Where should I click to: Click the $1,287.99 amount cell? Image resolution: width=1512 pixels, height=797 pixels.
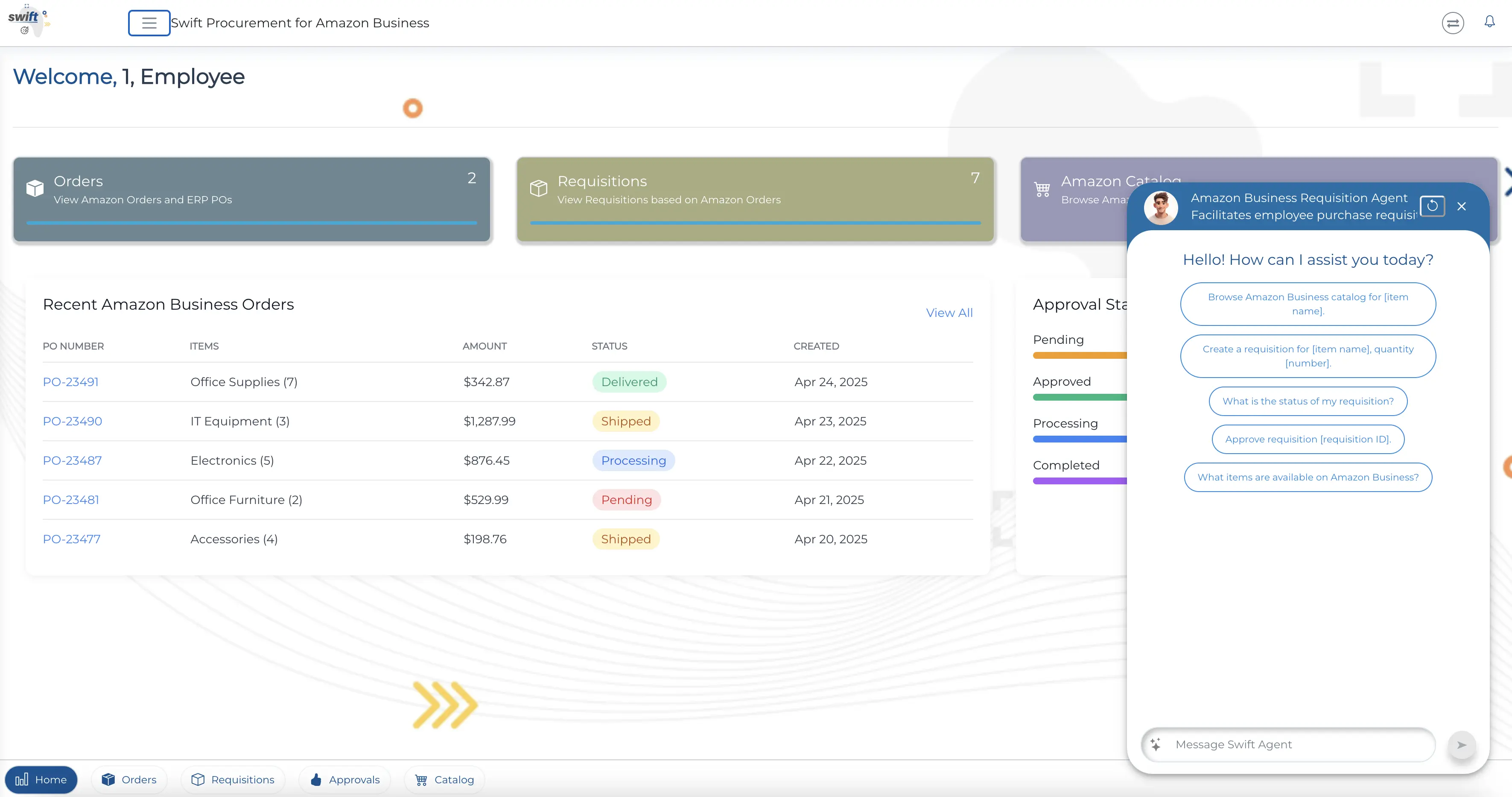490,421
